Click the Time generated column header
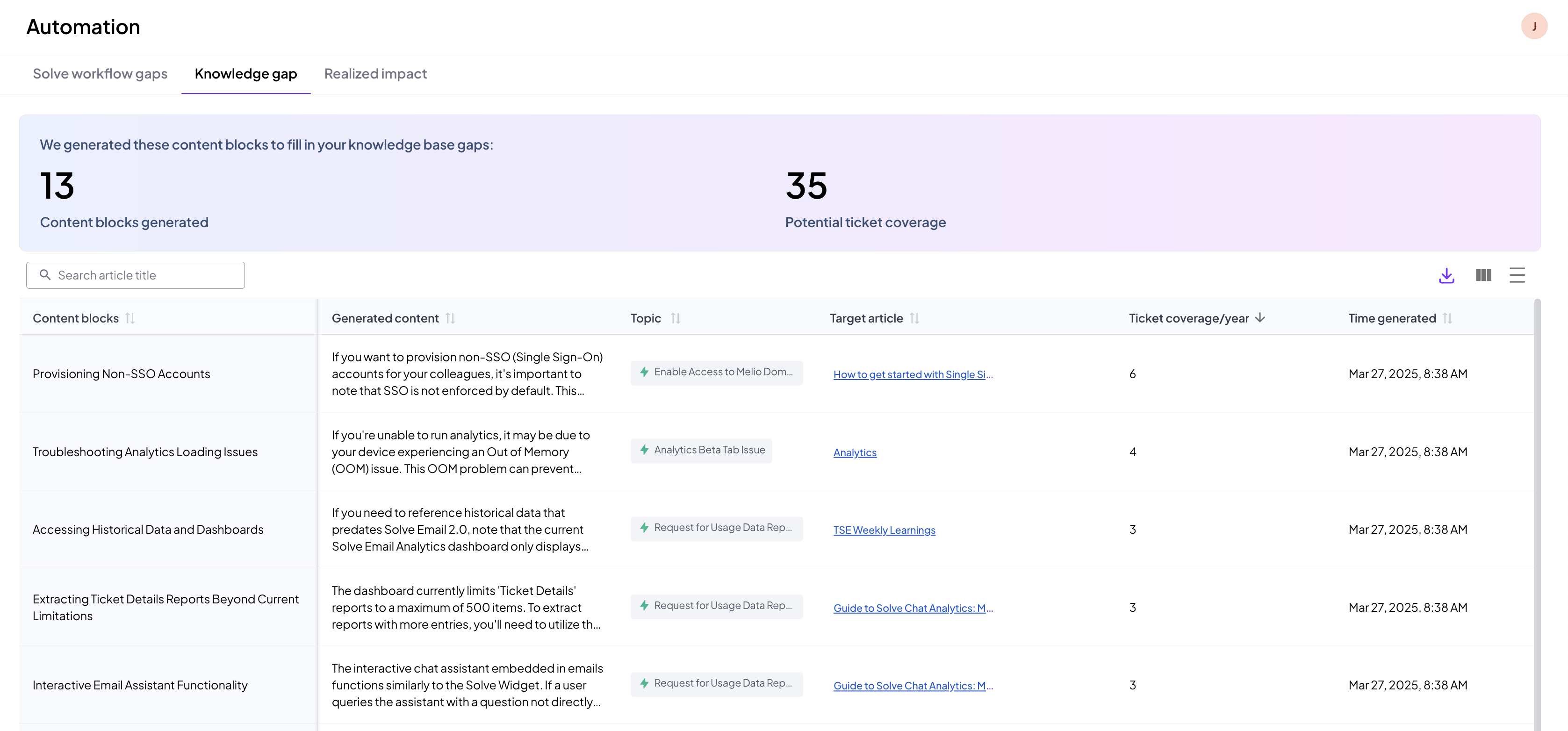This screenshot has height=731, width=1568. pos(1391,318)
